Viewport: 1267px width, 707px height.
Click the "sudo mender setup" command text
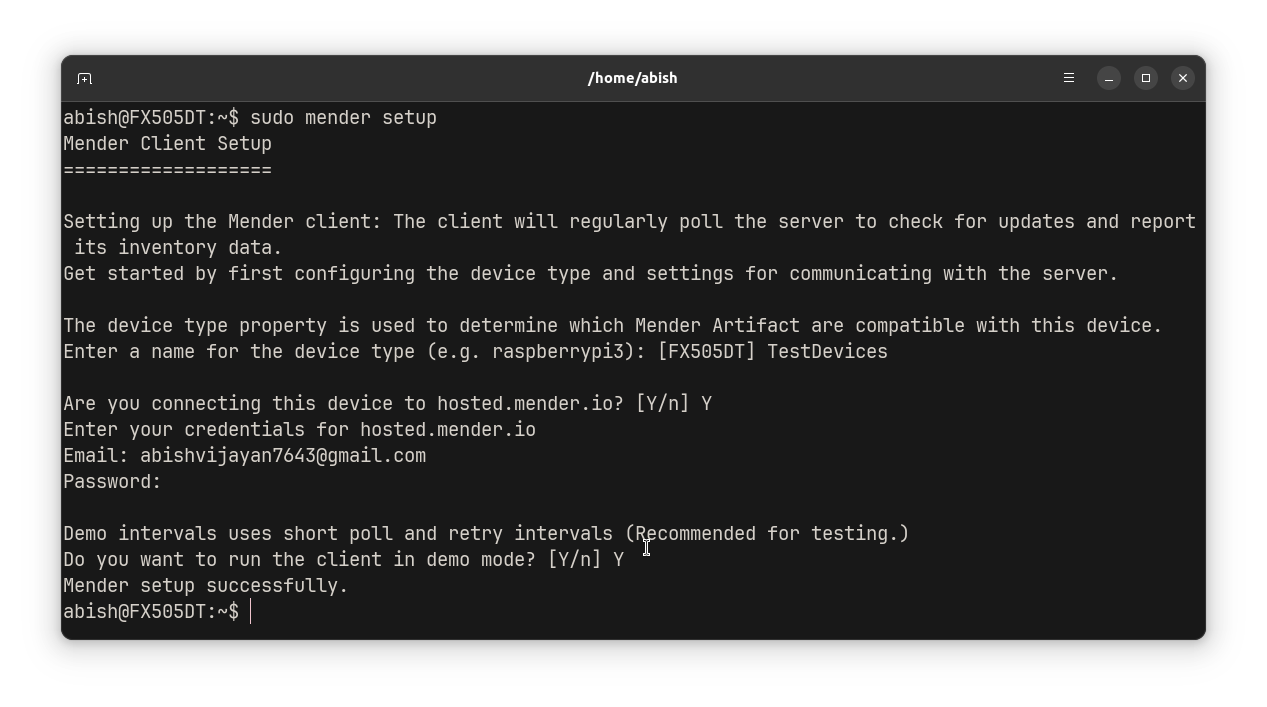[343, 118]
